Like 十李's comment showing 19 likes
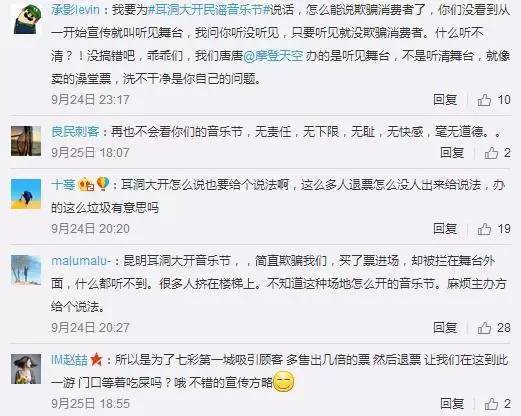 tap(484, 229)
